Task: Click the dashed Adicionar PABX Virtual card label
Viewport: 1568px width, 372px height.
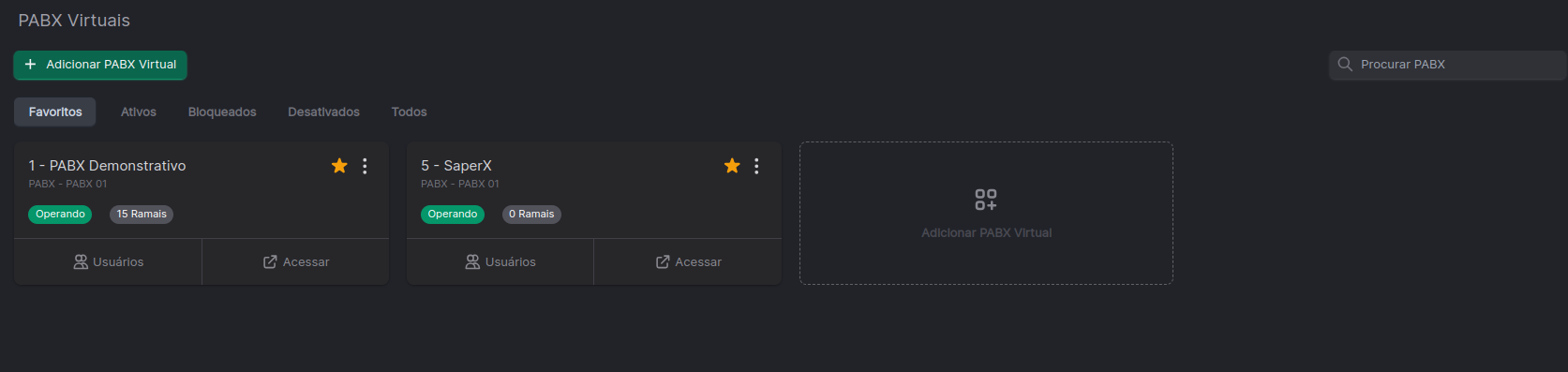Action: coord(986,233)
